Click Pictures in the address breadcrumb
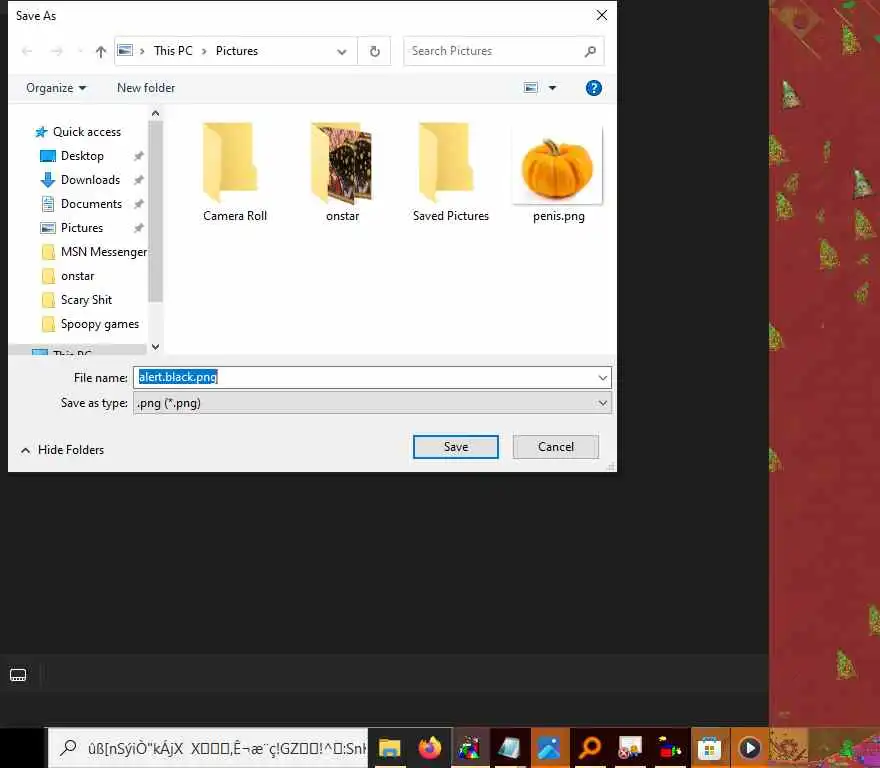This screenshot has height=768, width=880. pos(237,51)
